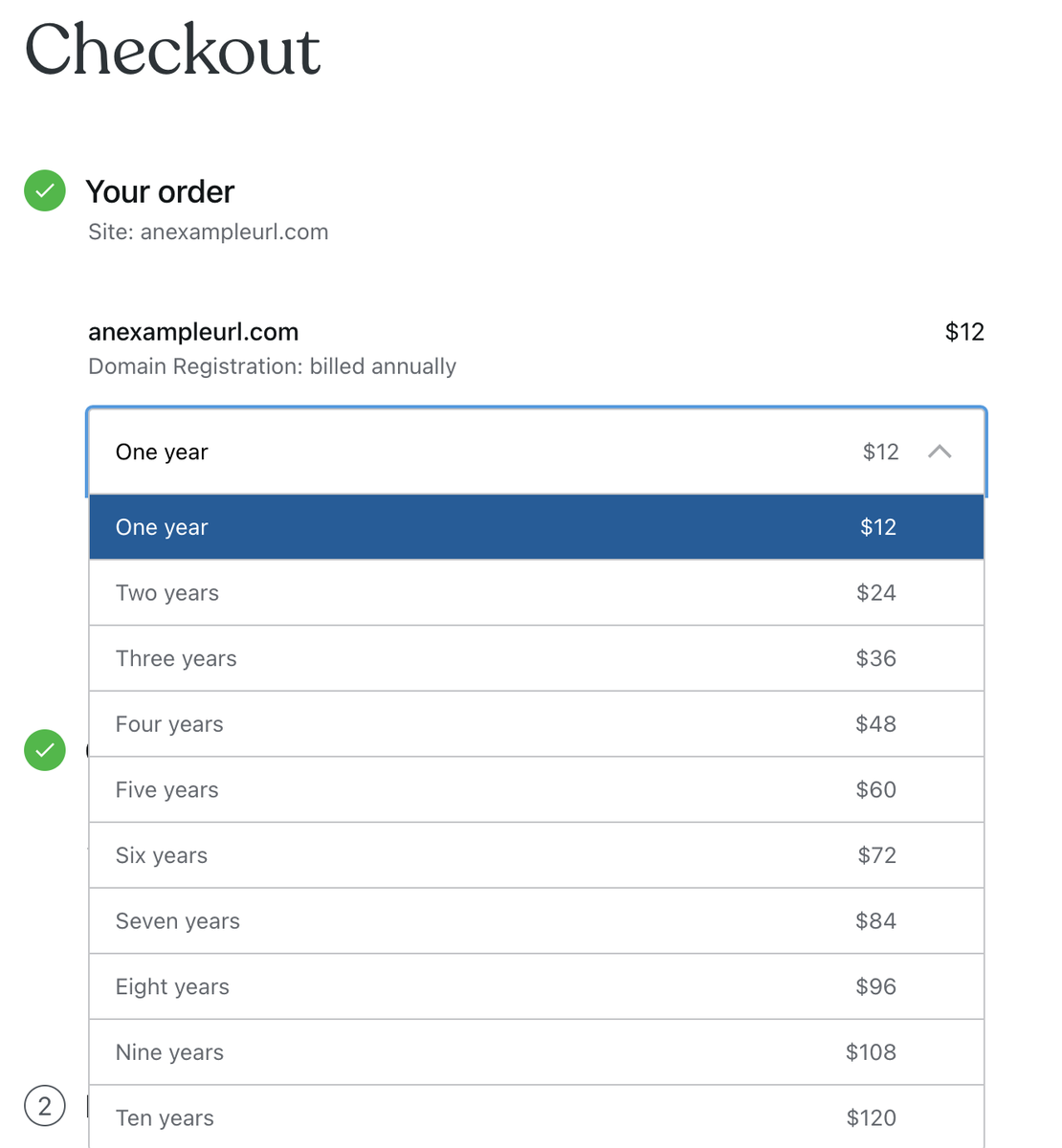The height and width of the screenshot is (1148, 1062).
Task: Select Eight years for $96
Action: point(536,986)
